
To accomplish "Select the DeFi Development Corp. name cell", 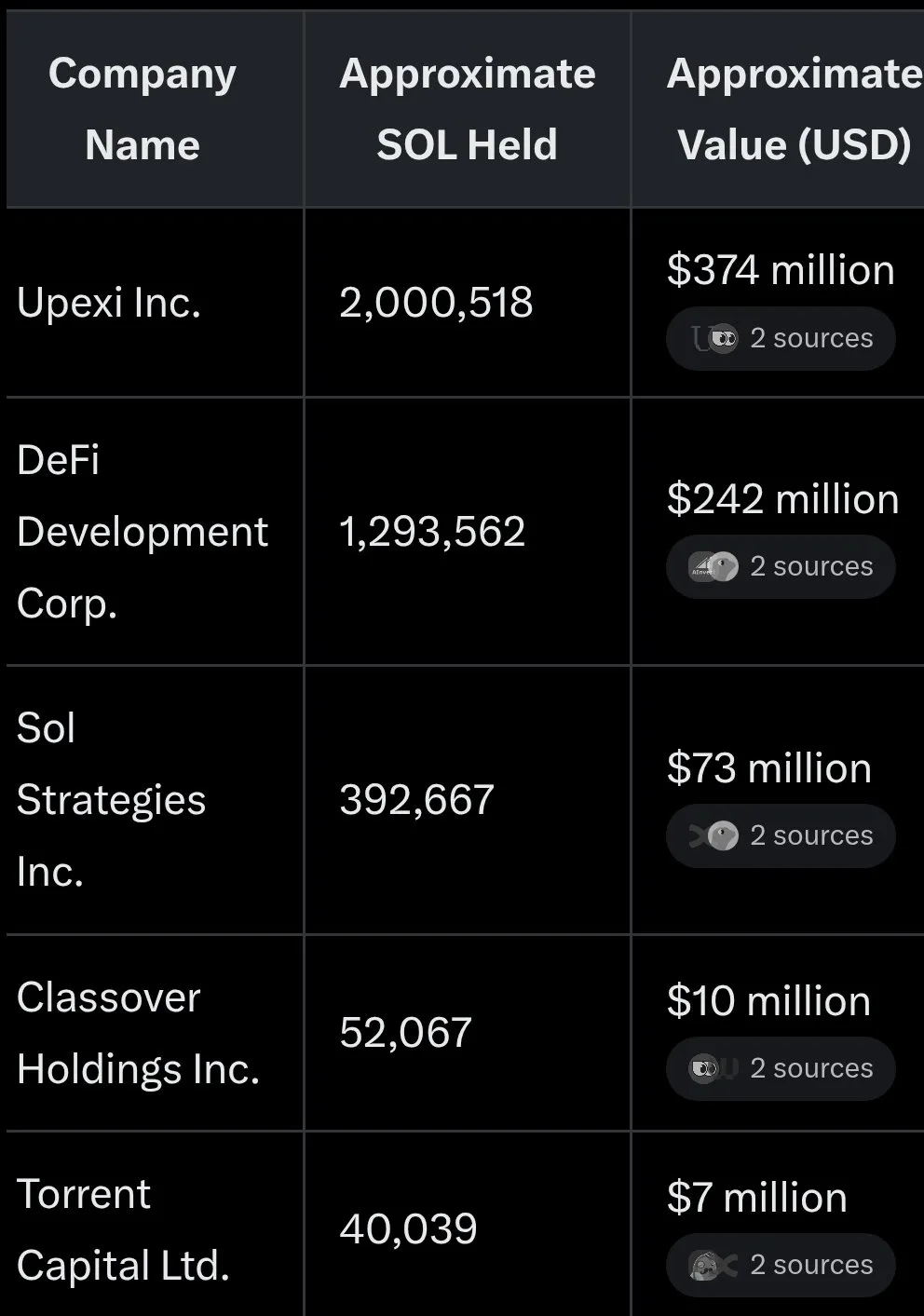I will tap(143, 531).
